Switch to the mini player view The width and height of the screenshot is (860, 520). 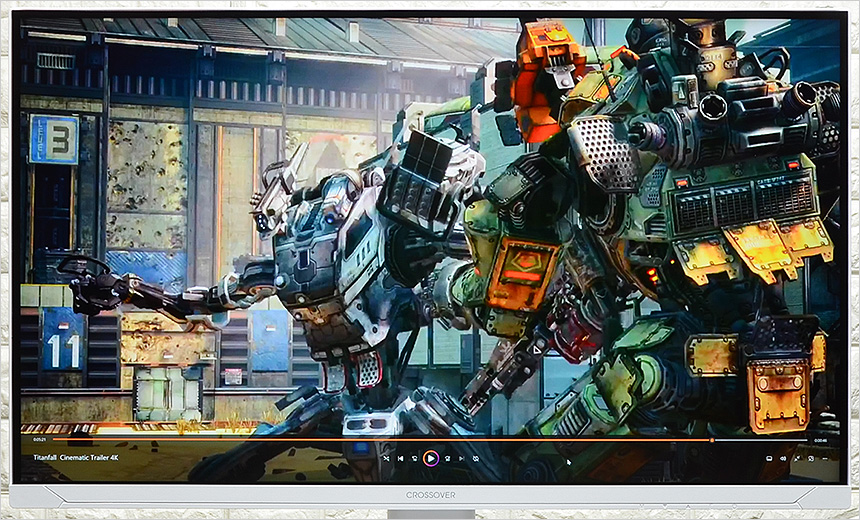(811, 458)
